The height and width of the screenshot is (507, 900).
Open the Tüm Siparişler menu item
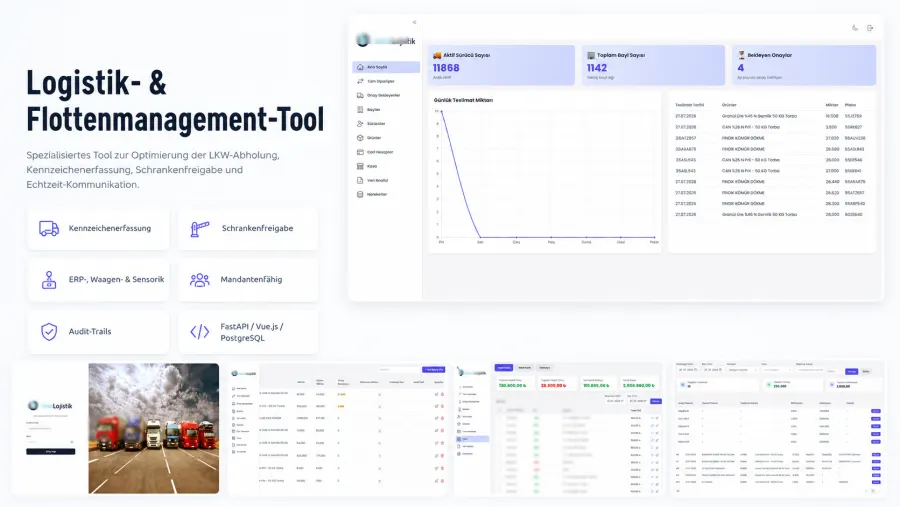tap(386, 82)
